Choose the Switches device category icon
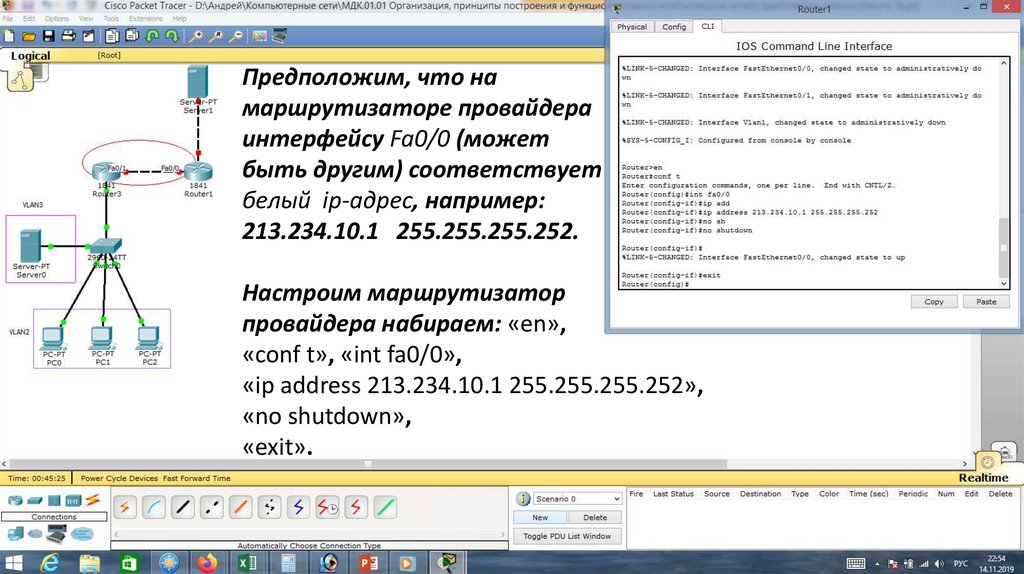Viewport: 1024px width, 574px height. 35,501
